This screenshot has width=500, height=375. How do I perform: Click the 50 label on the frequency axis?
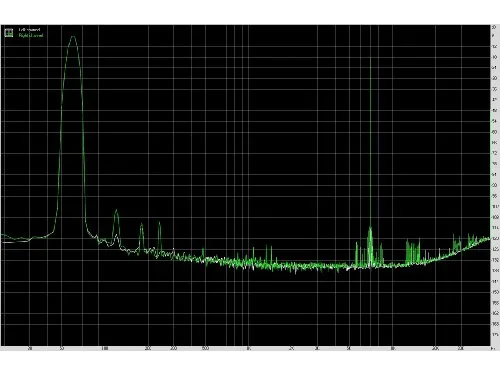[x=62, y=349]
